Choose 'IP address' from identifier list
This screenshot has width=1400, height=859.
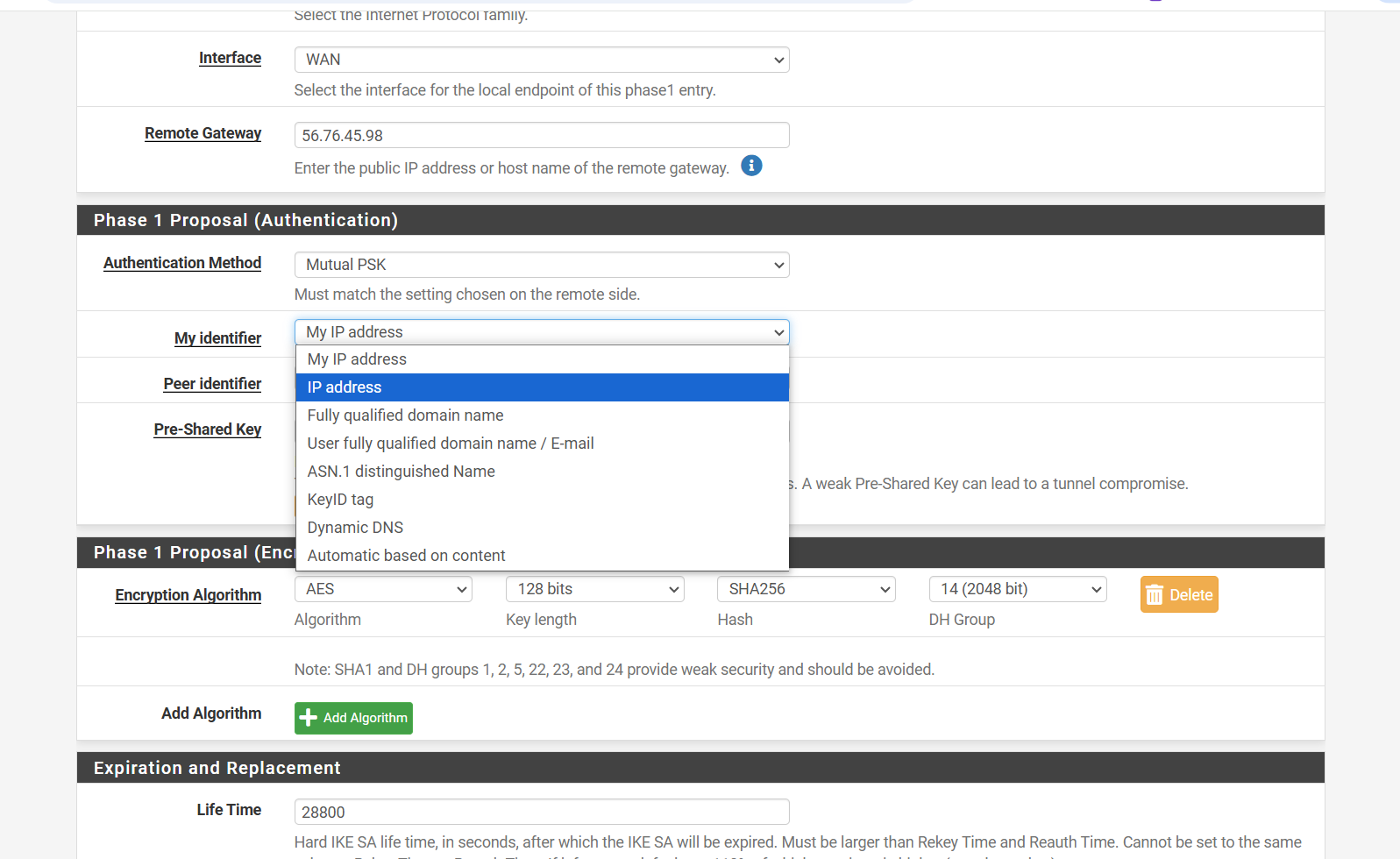pos(541,387)
